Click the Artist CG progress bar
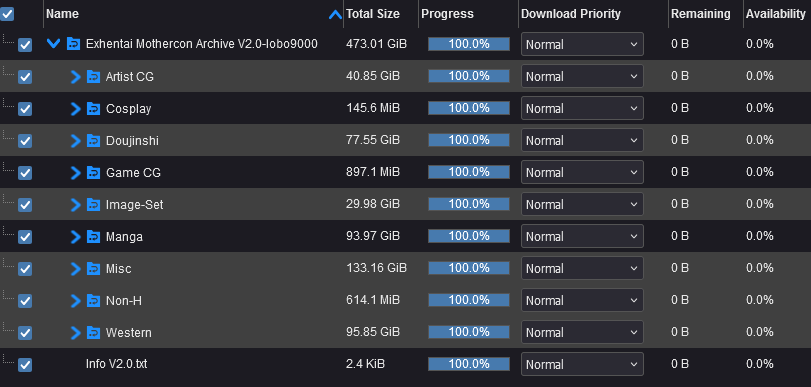The height and width of the screenshot is (387, 811). [x=469, y=76]
